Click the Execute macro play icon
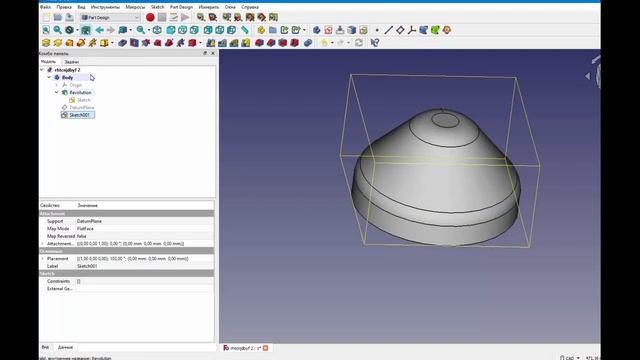This screenshot has height=360, width=640. point(185,17)
